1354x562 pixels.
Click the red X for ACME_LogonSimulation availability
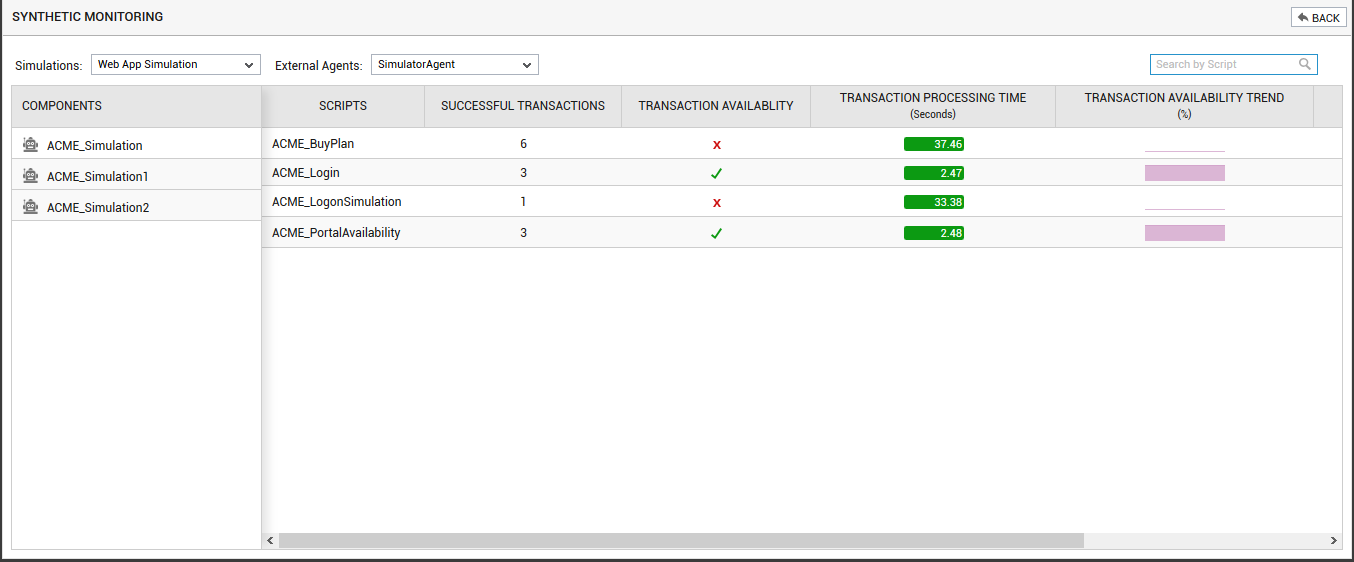pyautogui.click(x=717, y=203)
